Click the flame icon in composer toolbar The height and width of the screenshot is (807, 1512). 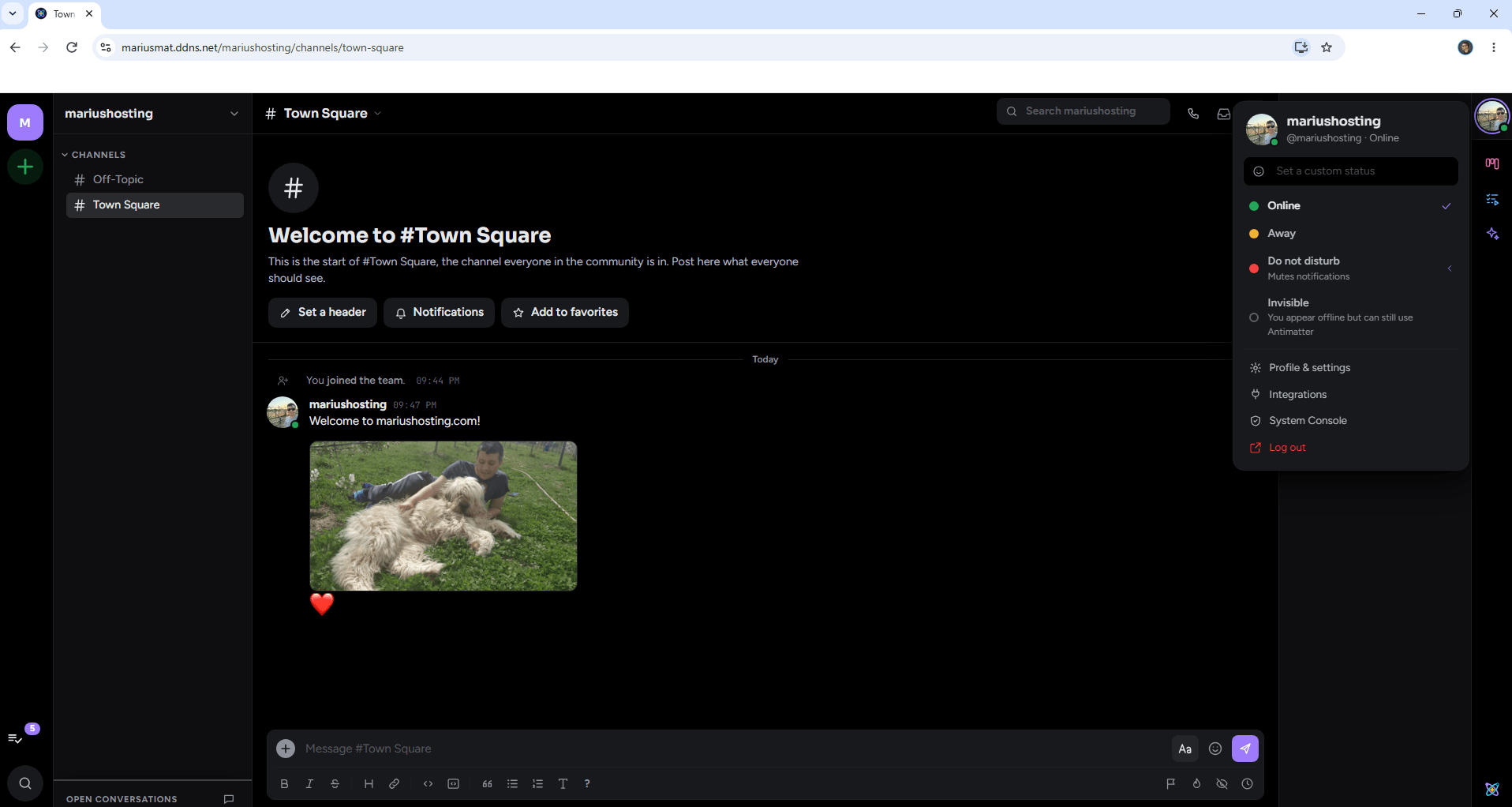point(1196,784)
